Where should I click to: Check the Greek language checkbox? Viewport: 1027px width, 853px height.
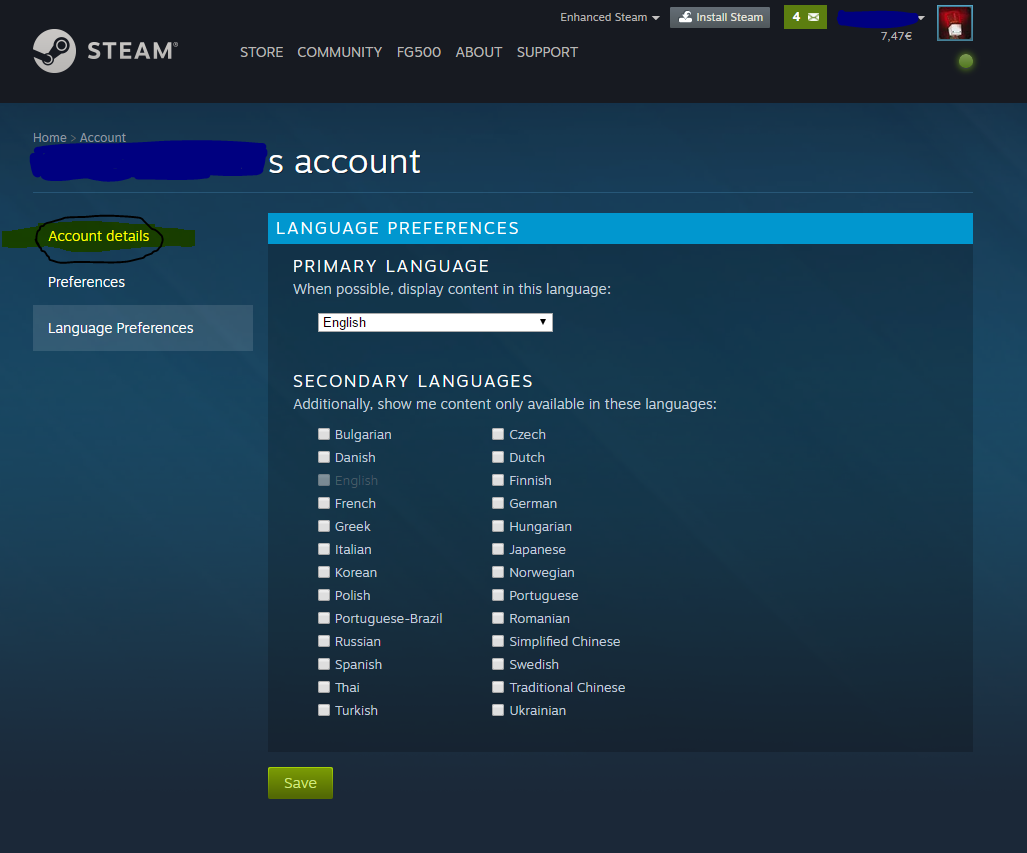324,525
